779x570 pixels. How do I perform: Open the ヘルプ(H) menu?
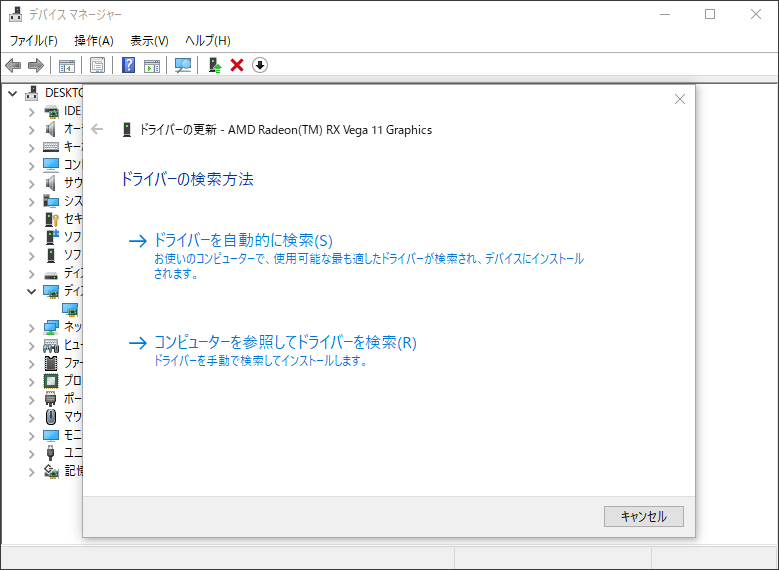(208, 41)
